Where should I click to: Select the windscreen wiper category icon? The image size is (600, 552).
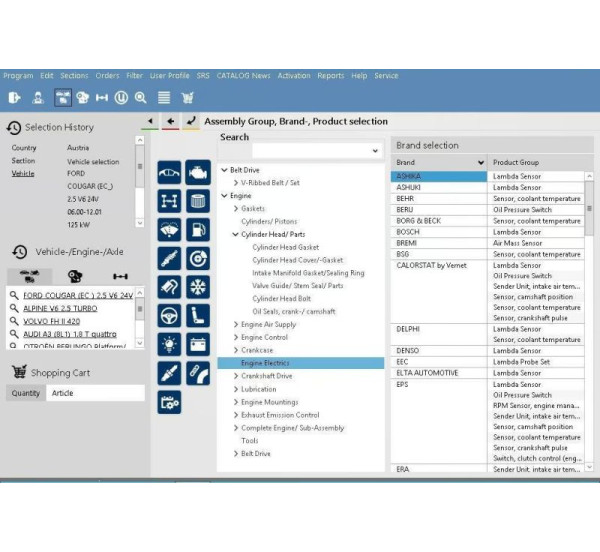[170, 229]
